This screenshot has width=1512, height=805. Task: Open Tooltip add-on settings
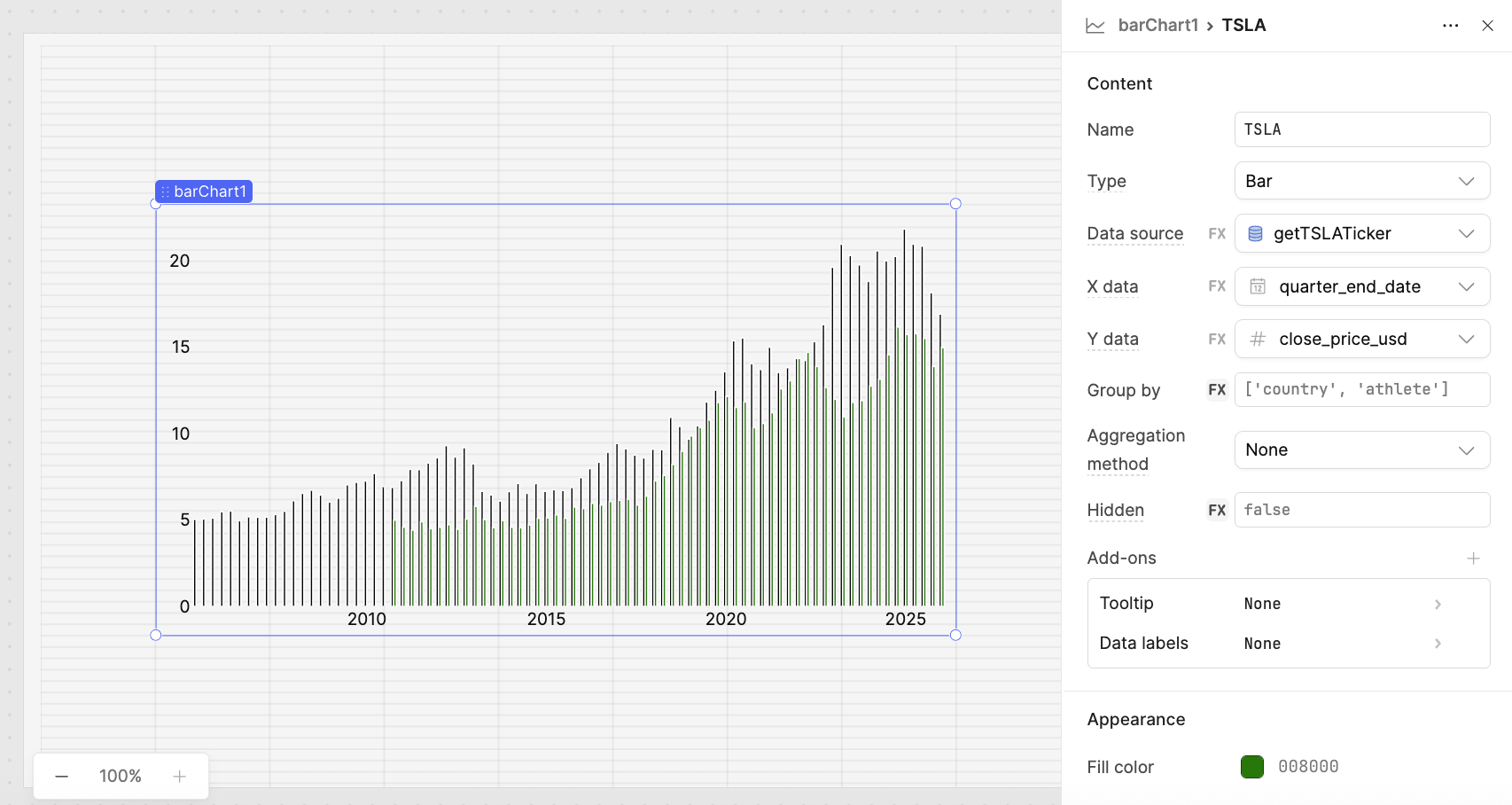pos(1288,604)
